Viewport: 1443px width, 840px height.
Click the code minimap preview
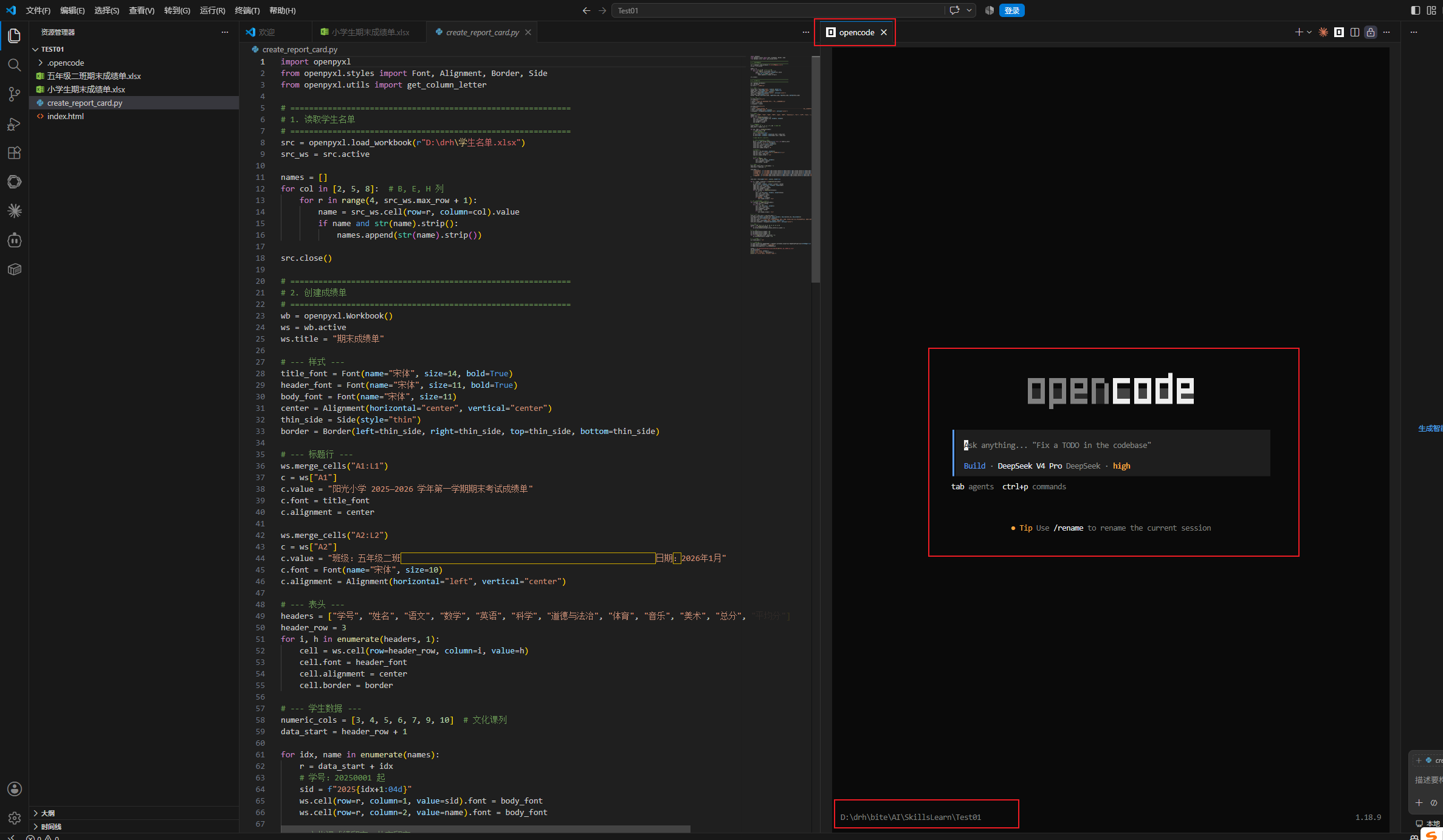(x=780, y=155)
